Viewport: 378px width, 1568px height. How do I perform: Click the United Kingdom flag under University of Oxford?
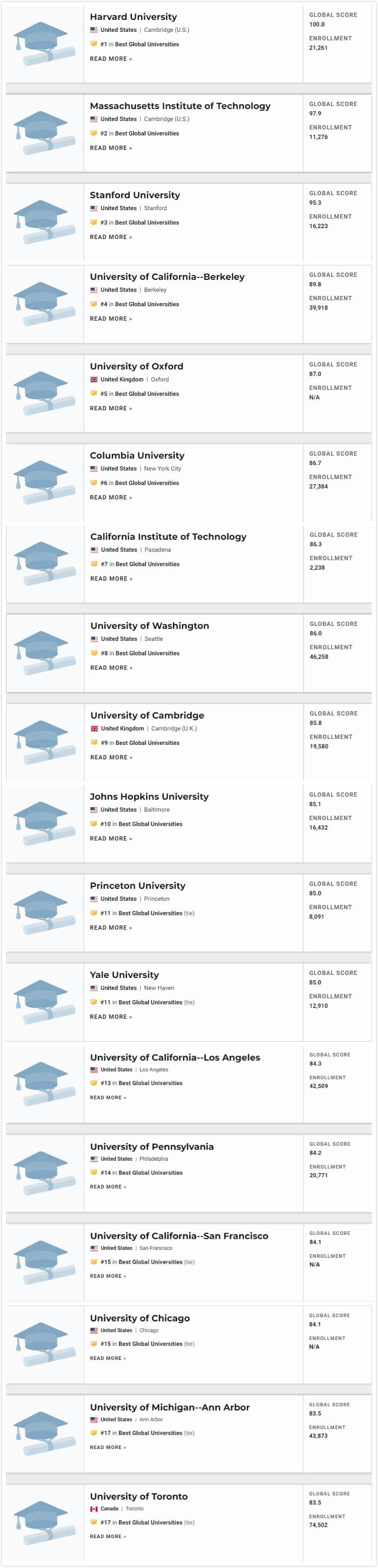coord(94,379)
